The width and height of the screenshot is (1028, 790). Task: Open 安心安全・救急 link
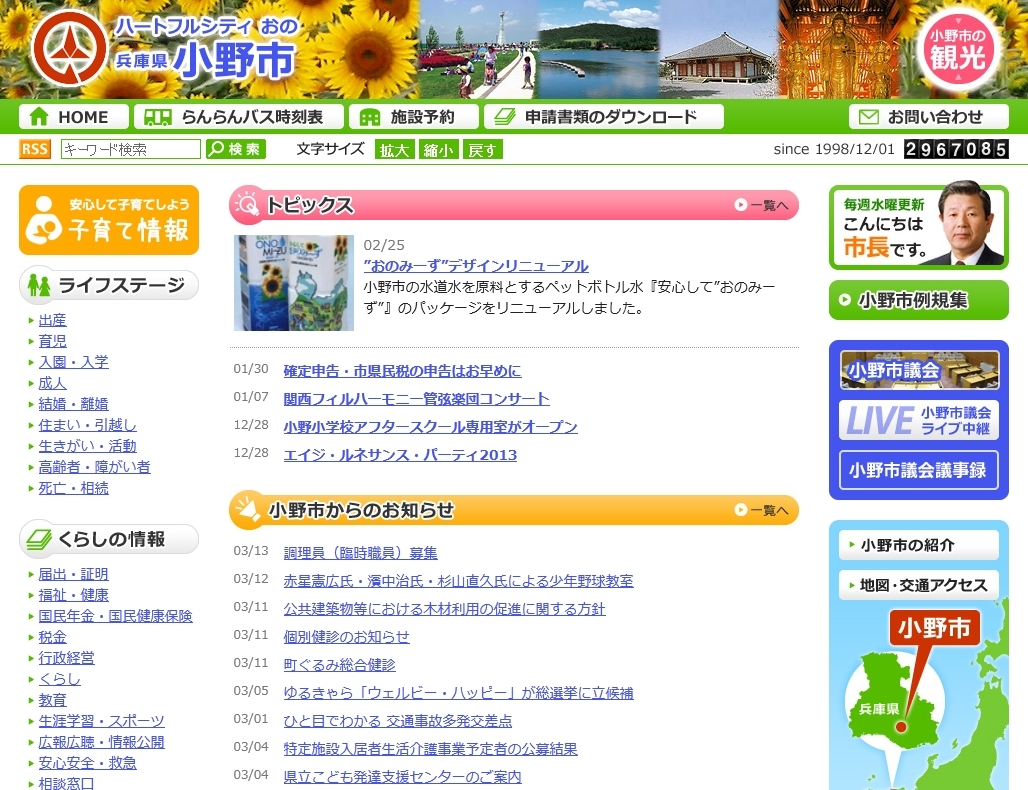point(87,763)
